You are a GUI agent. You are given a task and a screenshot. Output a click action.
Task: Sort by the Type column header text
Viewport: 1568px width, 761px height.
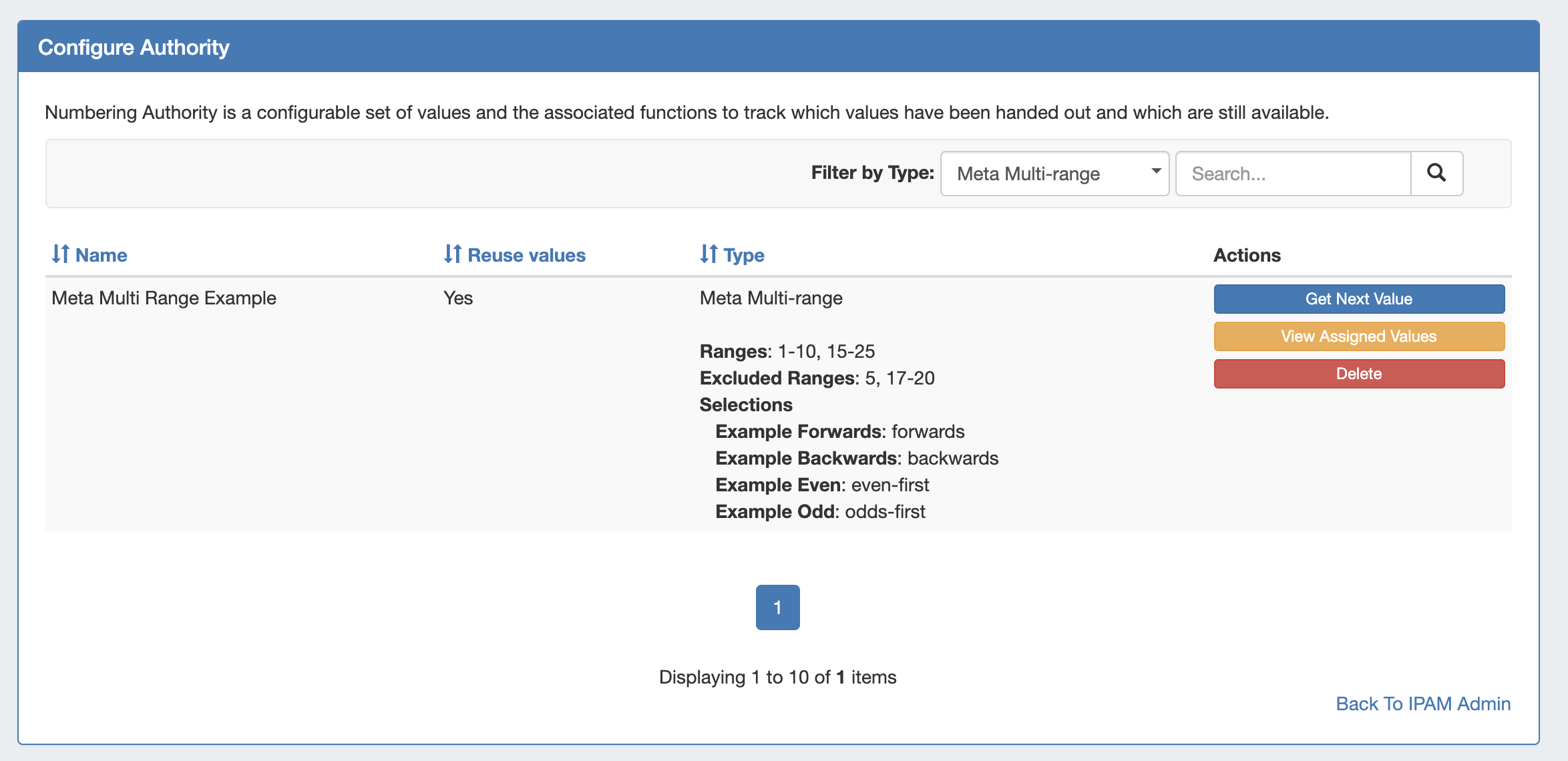[744, 255]
